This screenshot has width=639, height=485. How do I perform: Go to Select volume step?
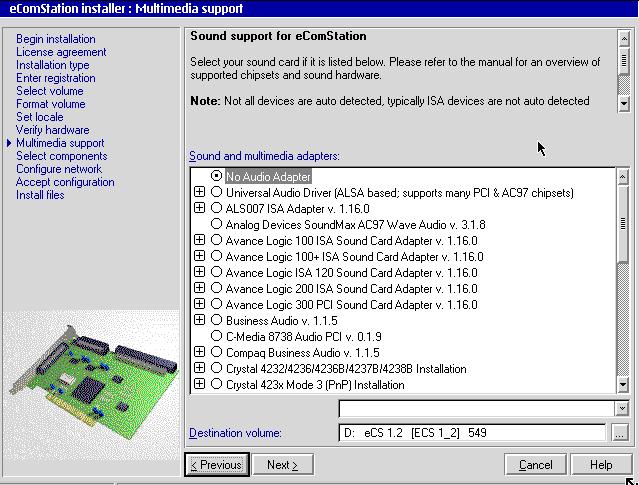point(50,91)
